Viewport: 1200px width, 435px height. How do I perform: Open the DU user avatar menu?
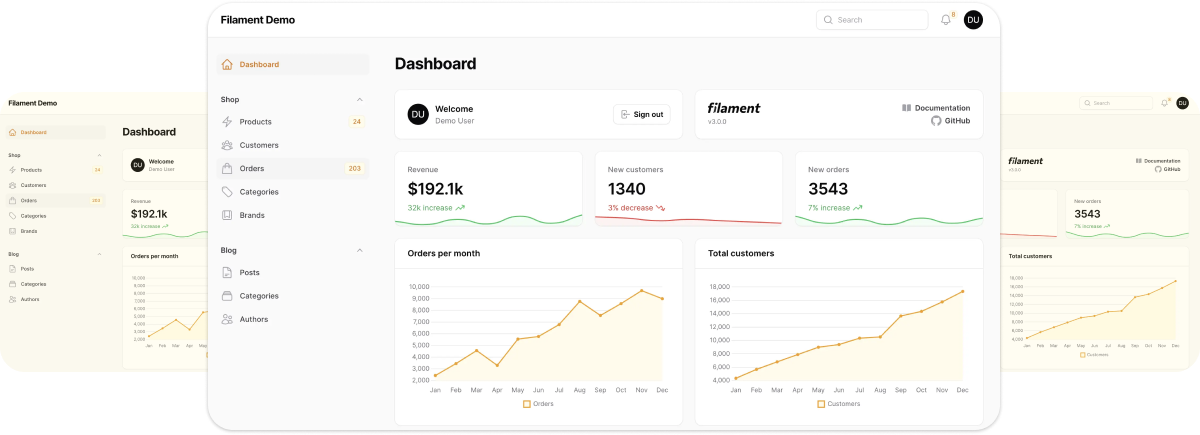(973, 20)
